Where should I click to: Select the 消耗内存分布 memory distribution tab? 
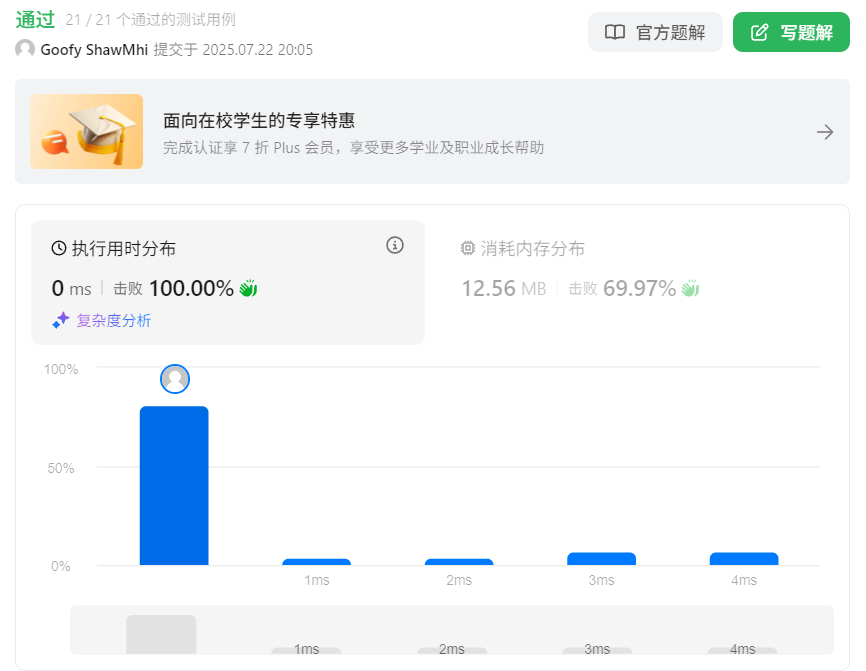532,249
